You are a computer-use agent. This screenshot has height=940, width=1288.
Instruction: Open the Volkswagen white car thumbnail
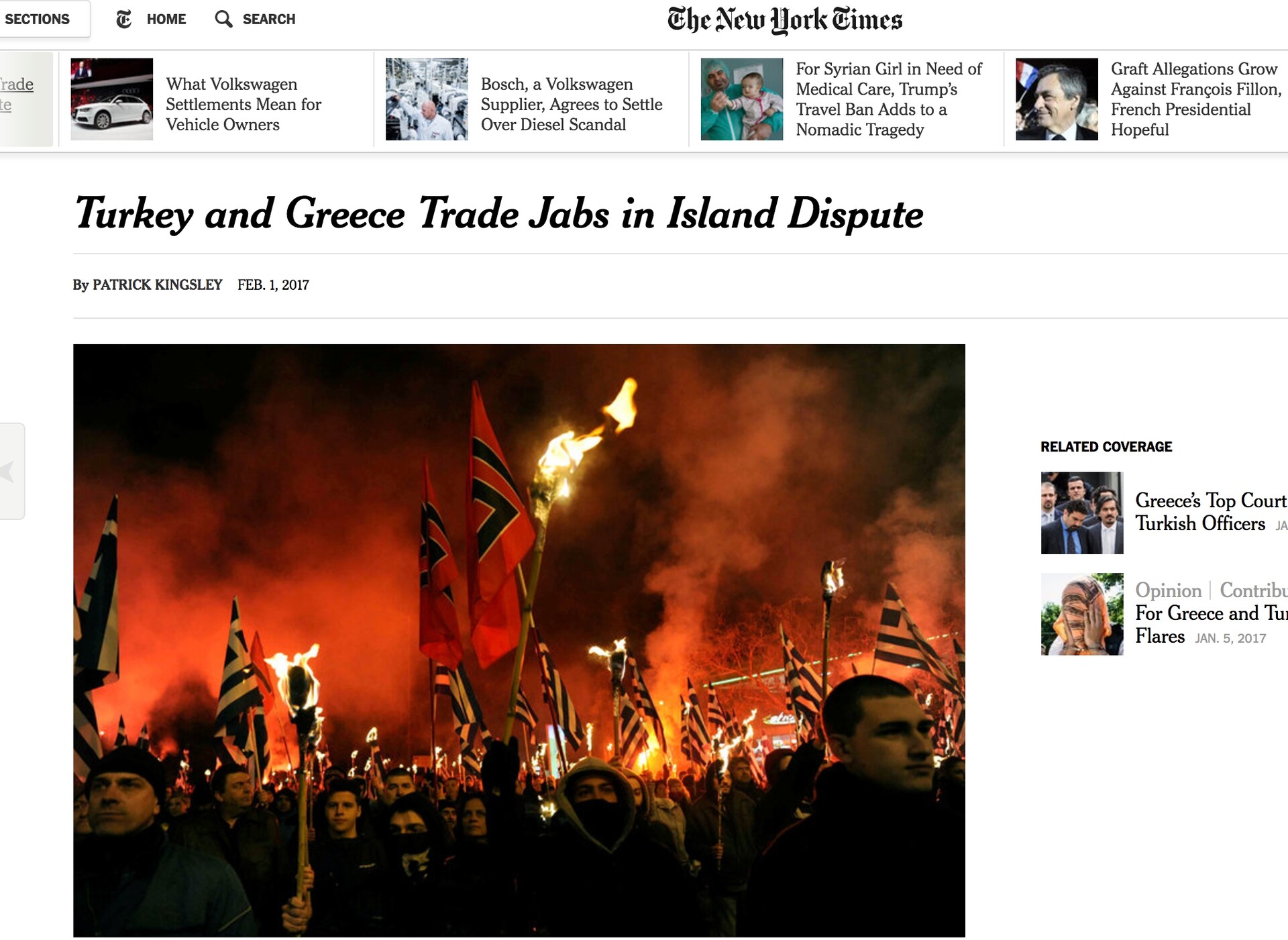(x=112, y=99)
